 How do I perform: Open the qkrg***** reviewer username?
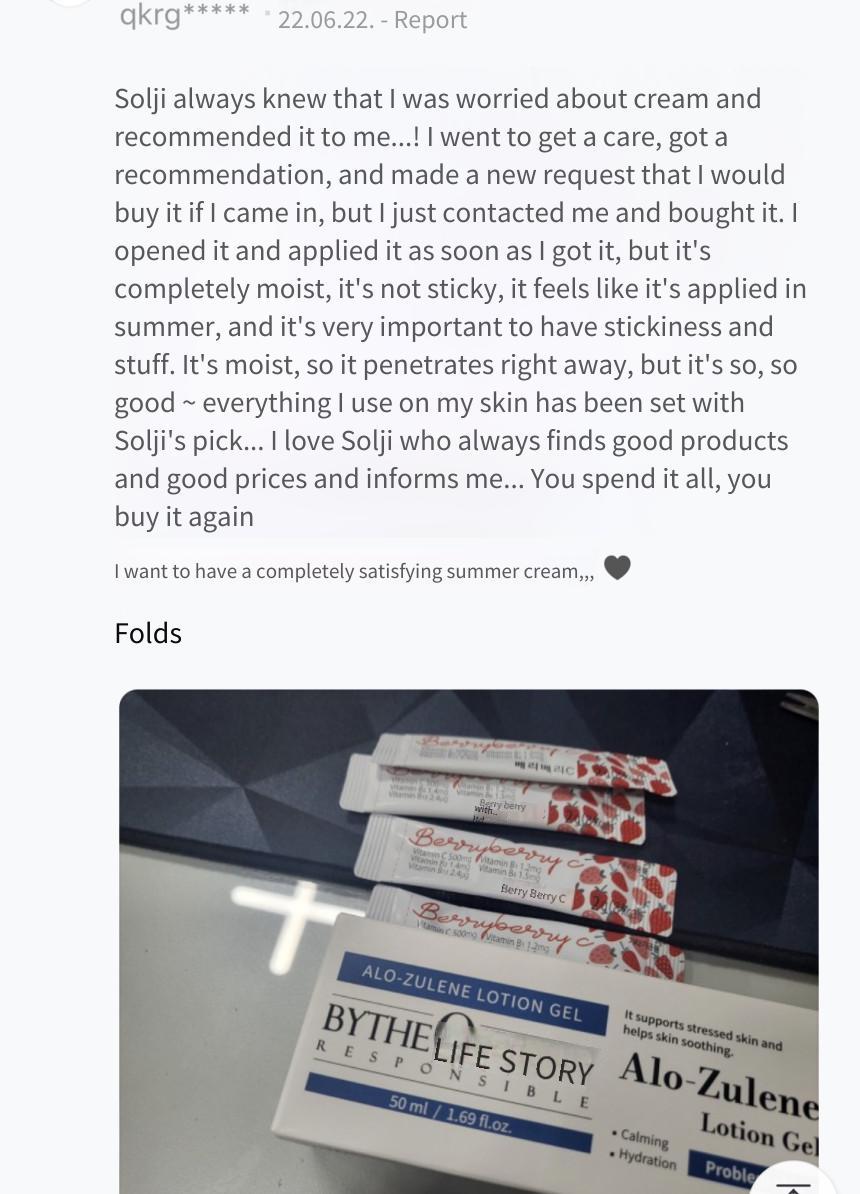pos(184,14)
